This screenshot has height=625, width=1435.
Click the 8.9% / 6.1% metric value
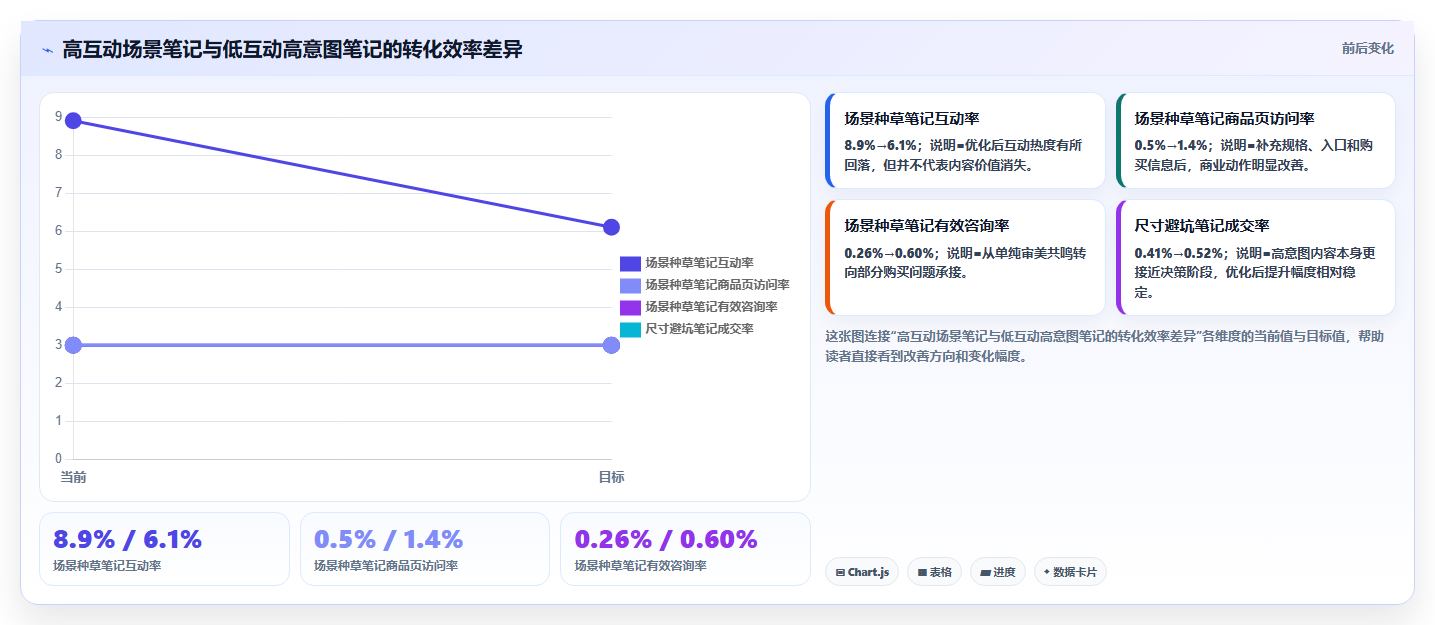127,540
